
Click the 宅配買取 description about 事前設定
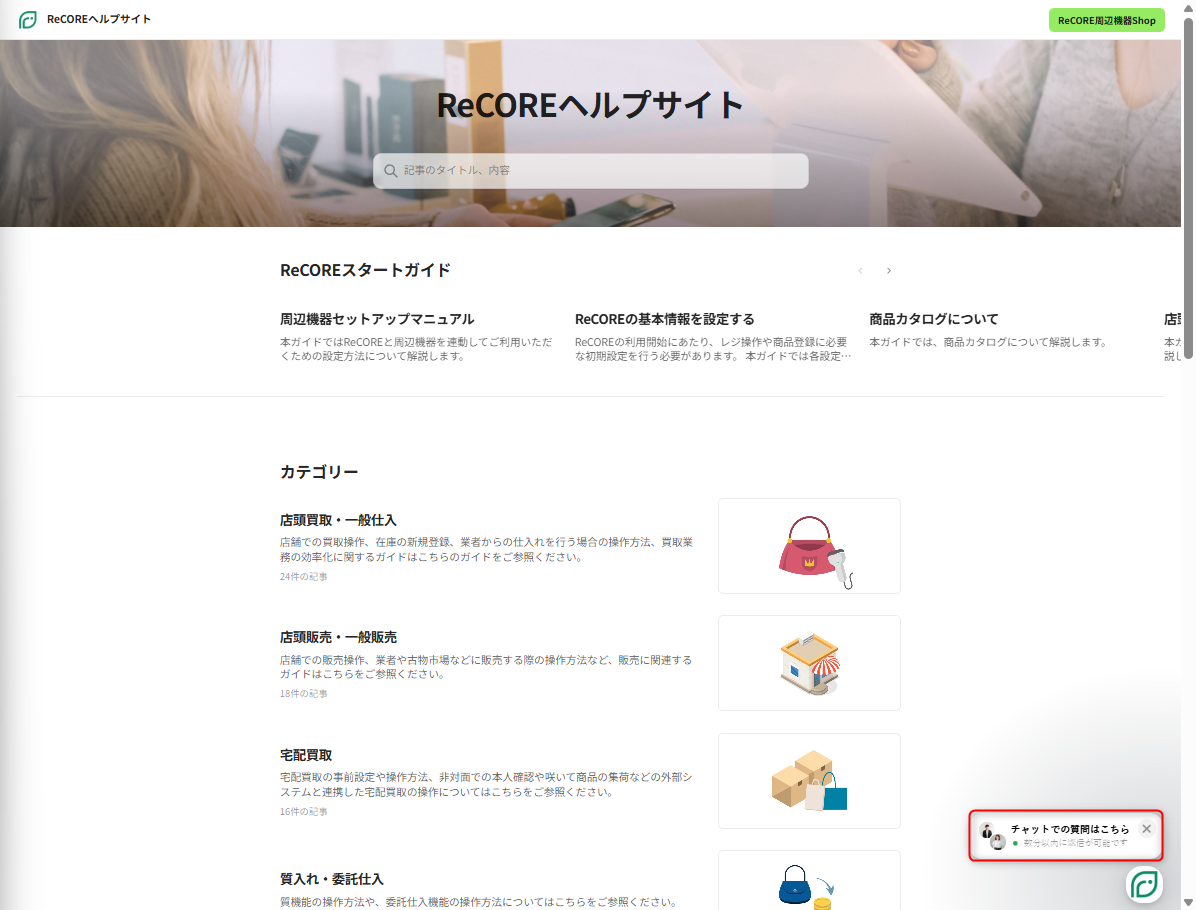pos(487,785)
